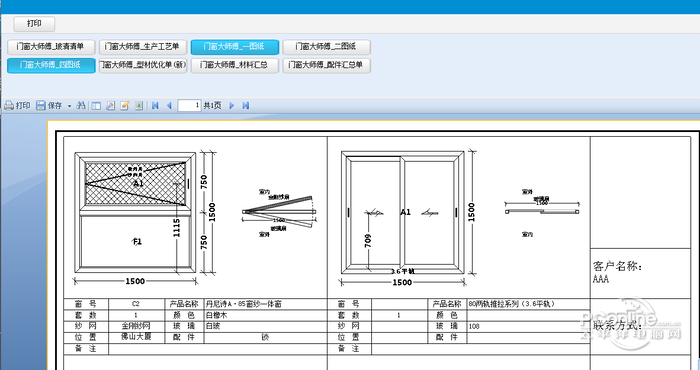
Task: Click the 3.6平轨 label under sliding window
Action: pos(403,271)
